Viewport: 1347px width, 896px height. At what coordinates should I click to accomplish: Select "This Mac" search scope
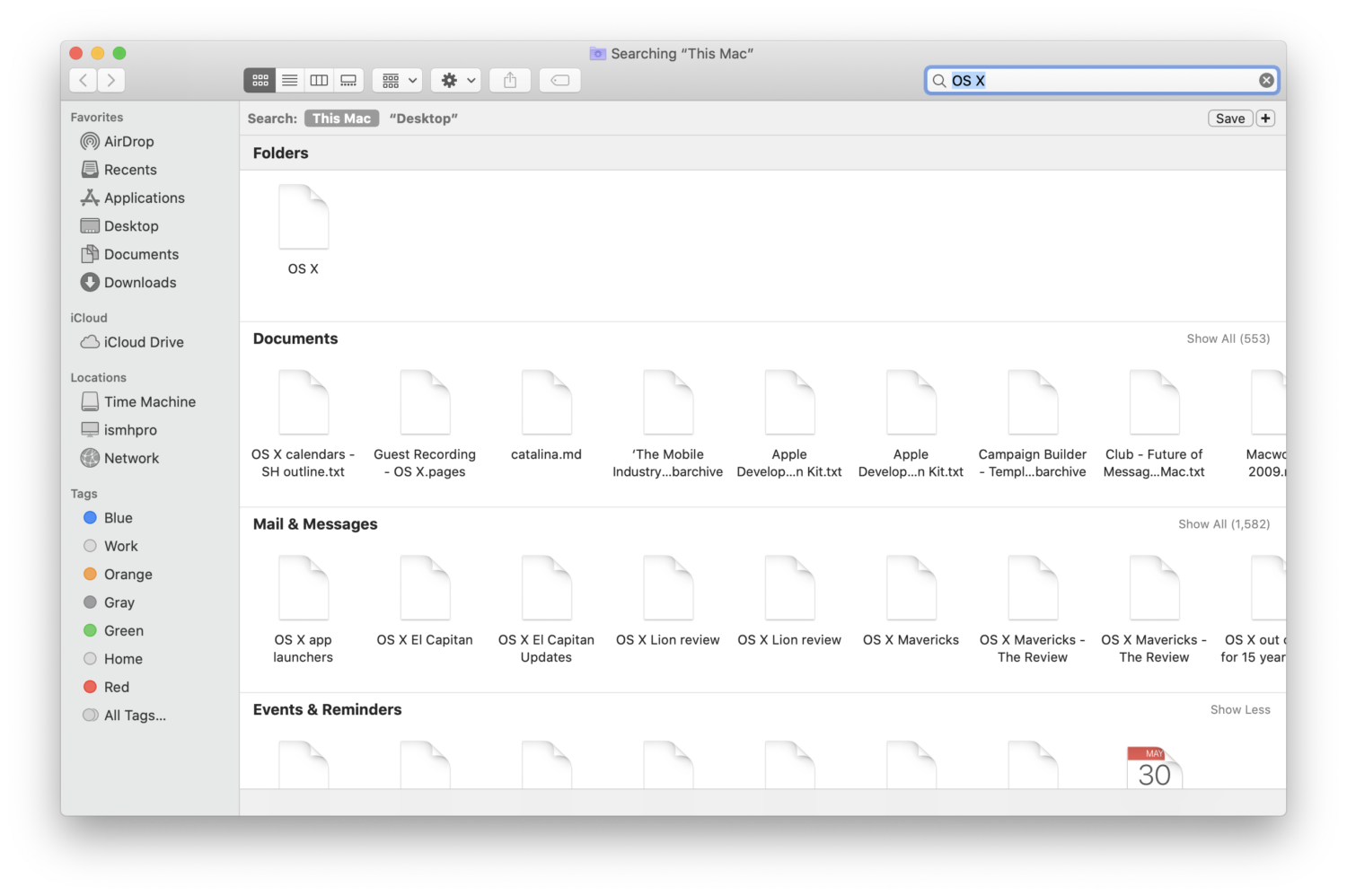click(x=341, y=119)
